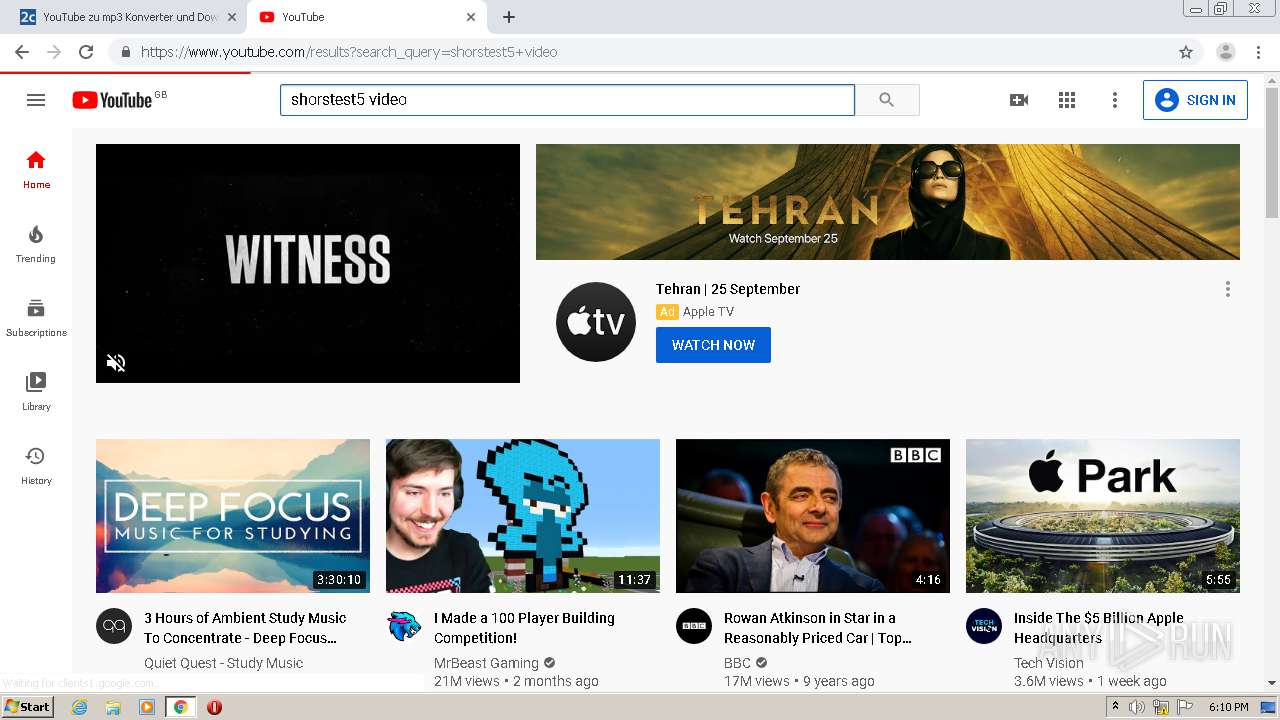The image size is (1280, 720).
Task: Open the Deep Focus study music thumbnail
Action: (x=233, y=516)
